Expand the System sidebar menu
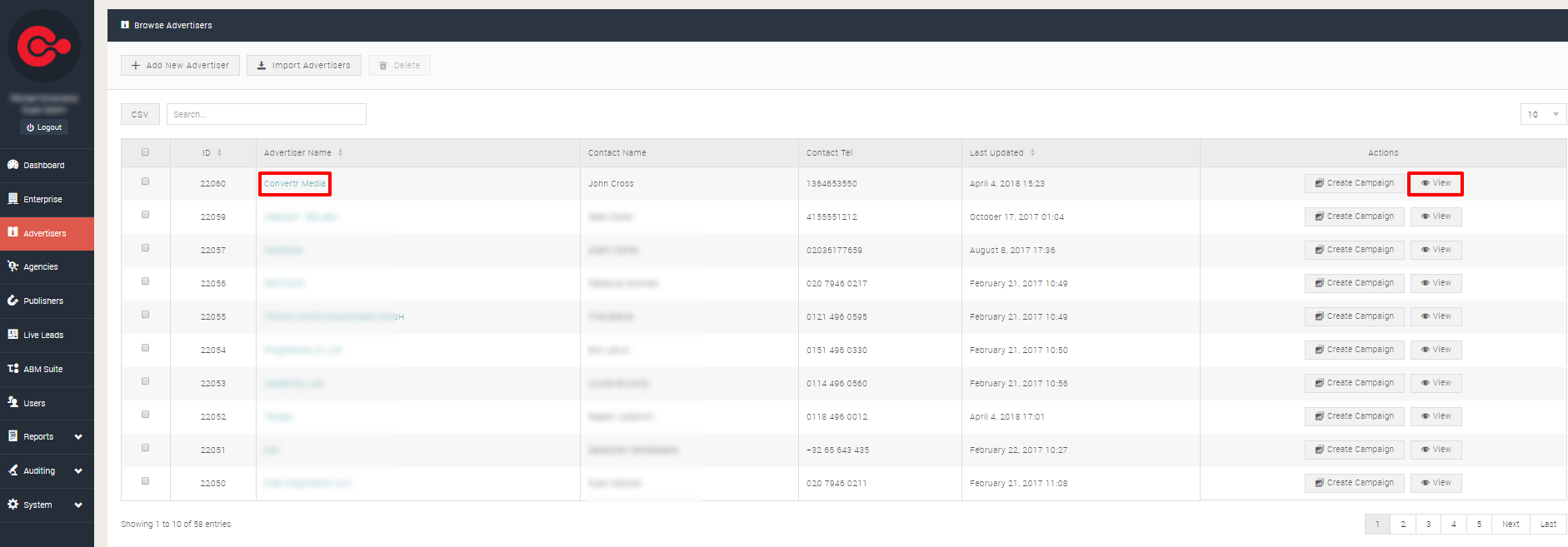The image size is (1568, 547). coord(46,505)
